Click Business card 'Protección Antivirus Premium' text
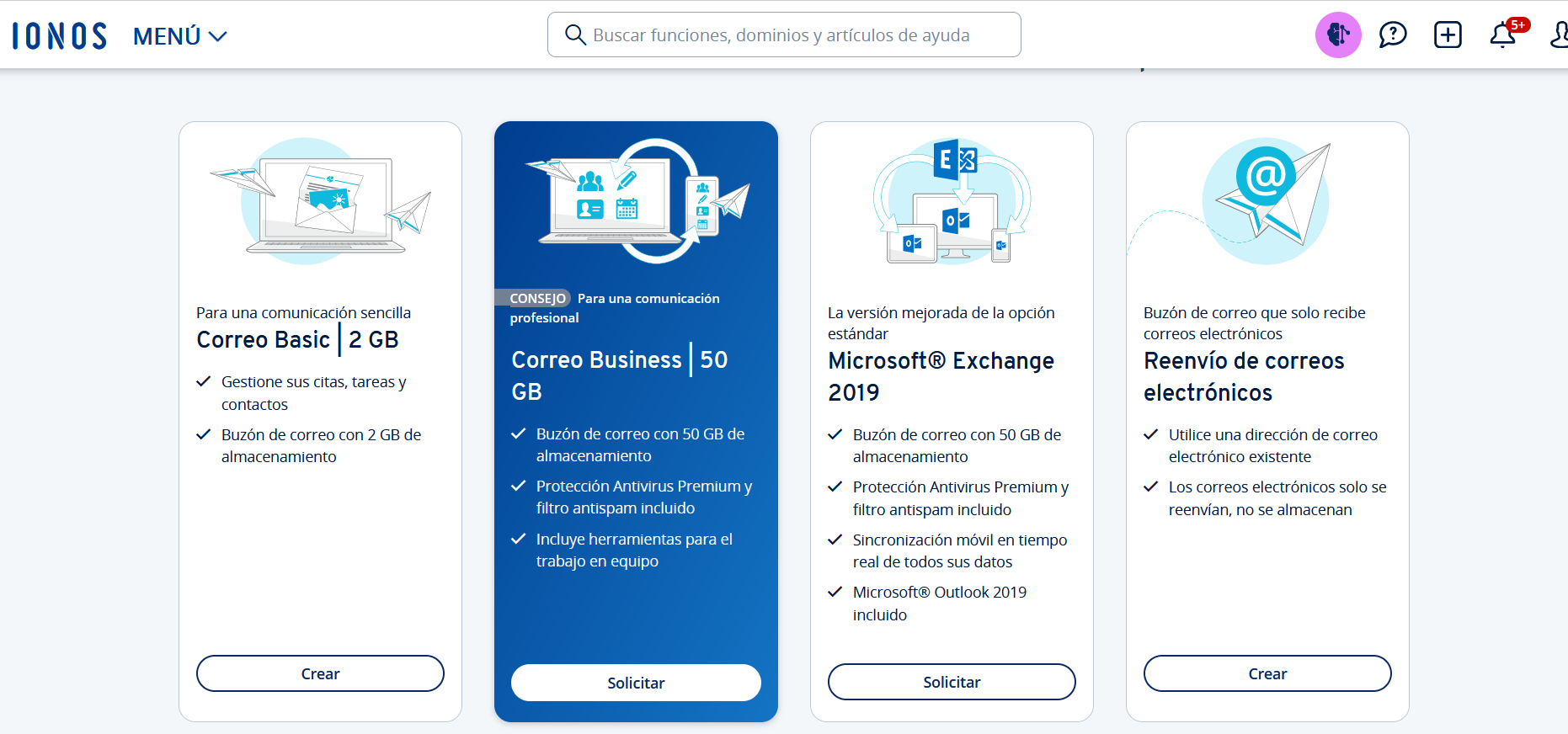 (x=644, y=497)
